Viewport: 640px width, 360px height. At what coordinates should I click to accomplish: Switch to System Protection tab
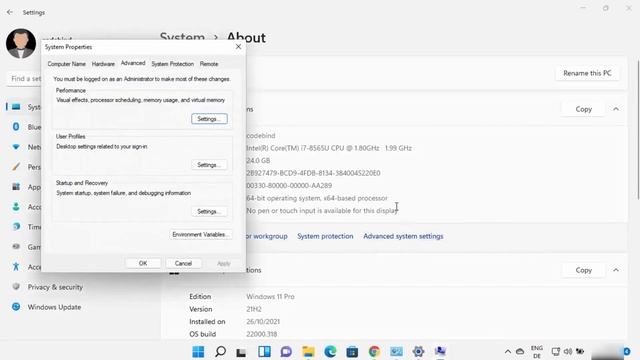point(173,64)
